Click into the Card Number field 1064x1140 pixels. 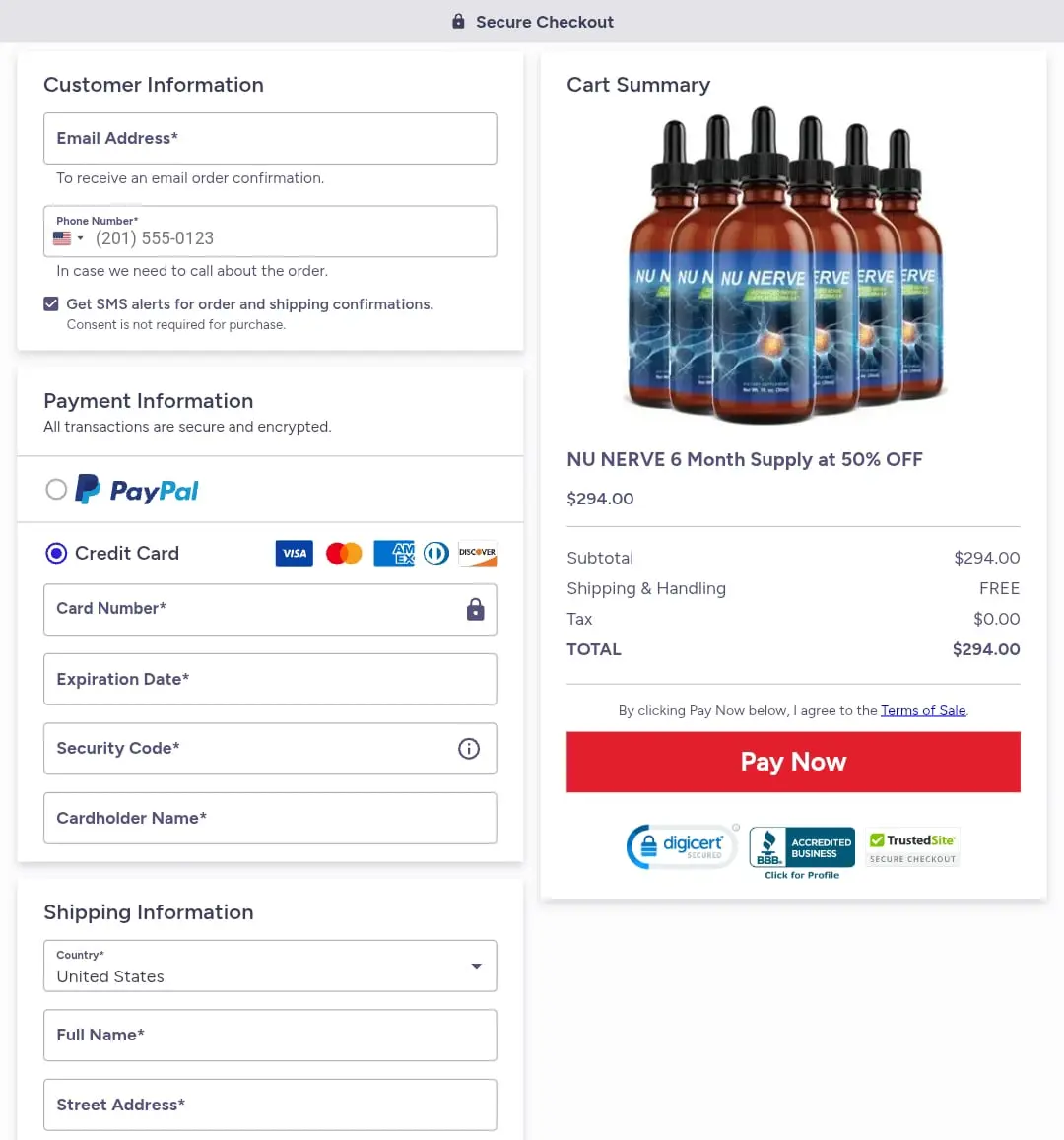(x=256, y=609)
